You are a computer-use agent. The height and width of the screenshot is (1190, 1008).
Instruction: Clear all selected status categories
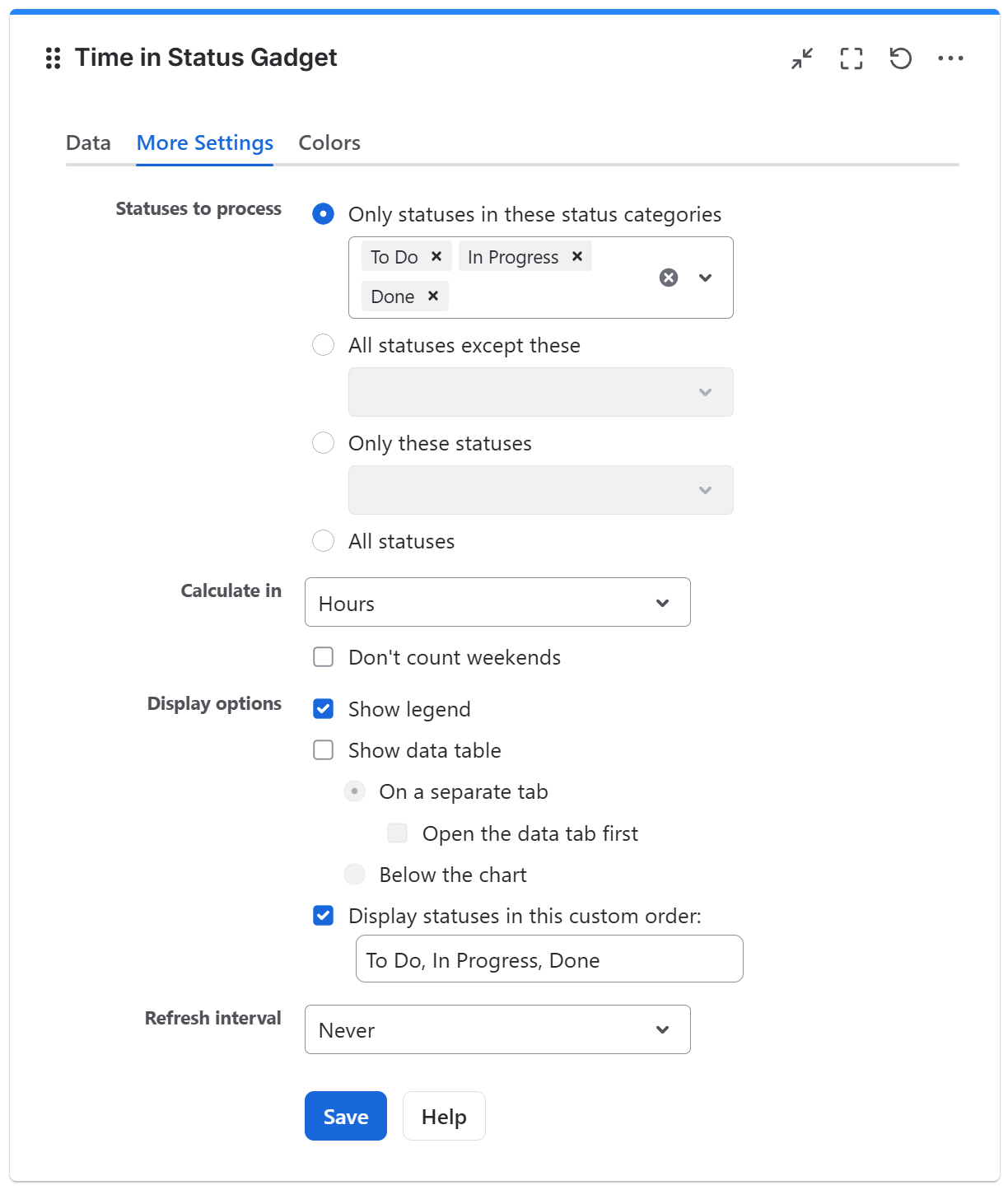click(669, 278)
